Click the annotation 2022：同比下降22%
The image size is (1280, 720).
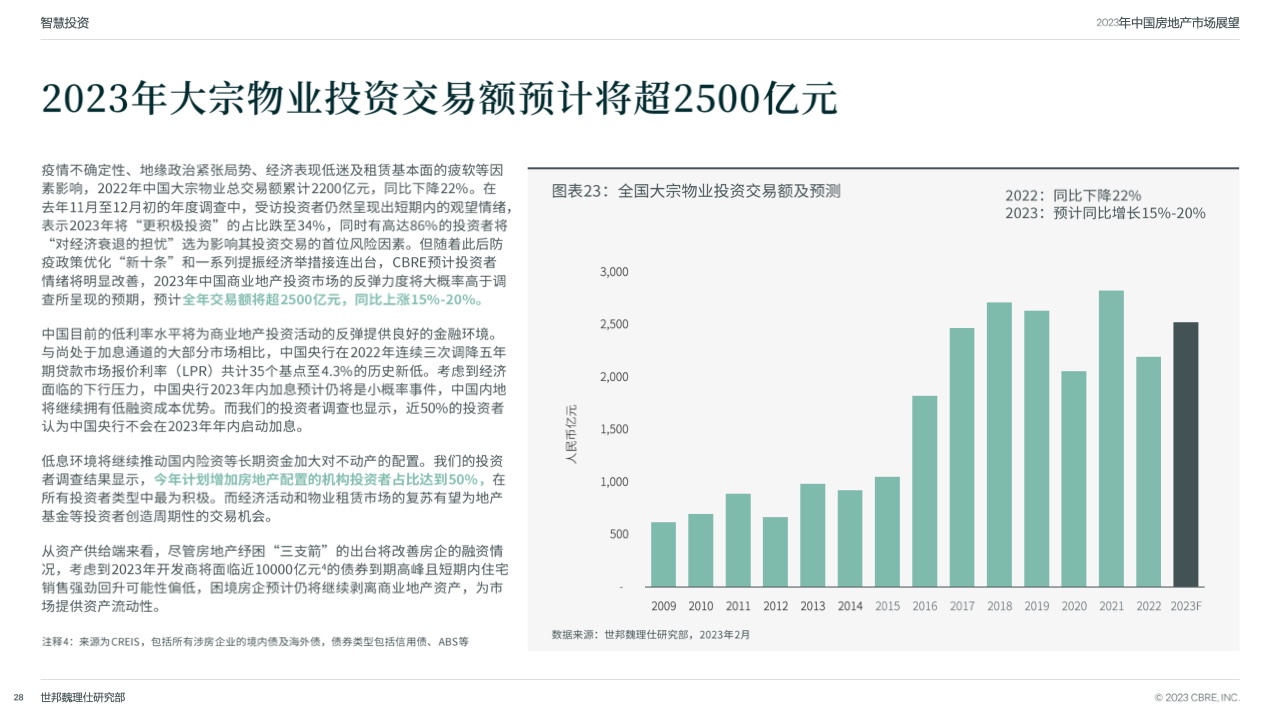pos(1072,195)
